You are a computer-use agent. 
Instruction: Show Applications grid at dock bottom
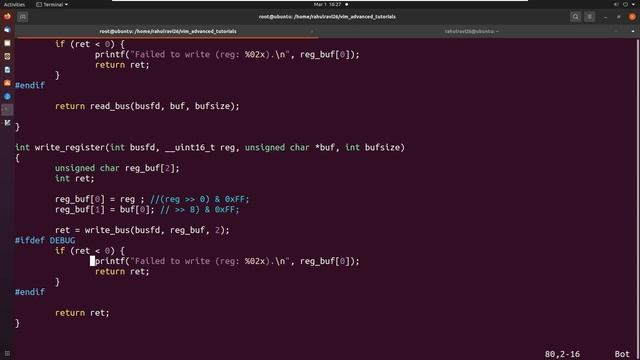pyautogui.click(x=7, y=353)
